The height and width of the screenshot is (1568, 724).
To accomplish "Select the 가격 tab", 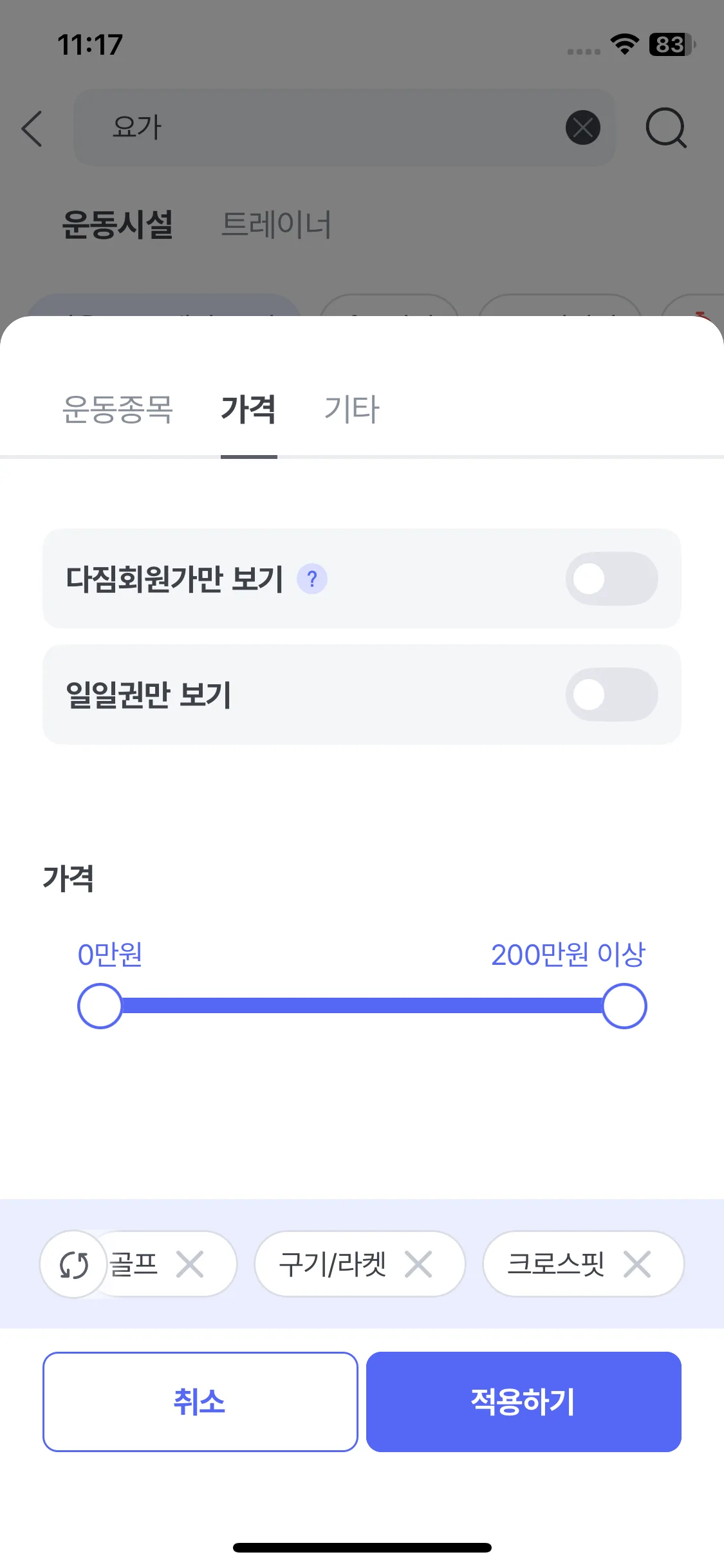I will pyautogui.click(x=248, y=409).
